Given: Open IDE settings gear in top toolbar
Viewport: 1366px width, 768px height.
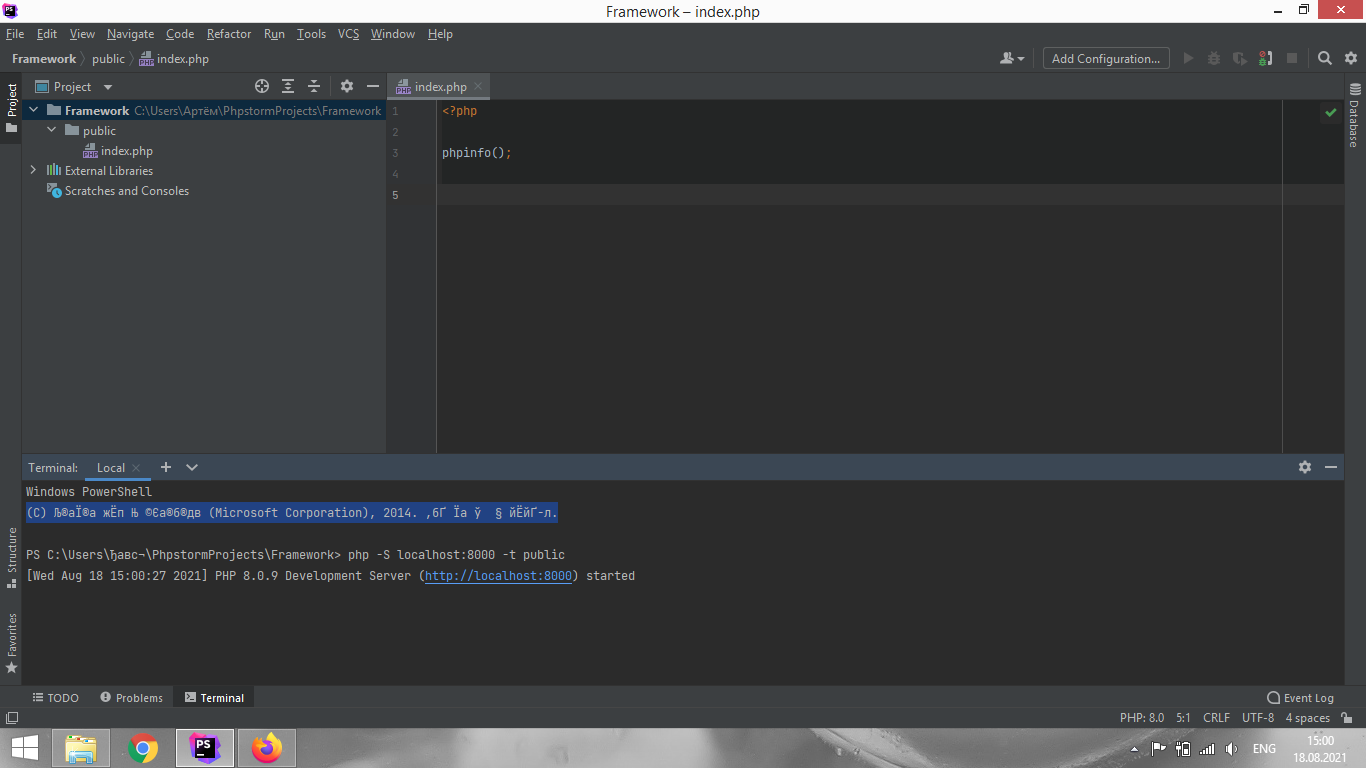Looking at the screenshot, I should point(1350,59).
